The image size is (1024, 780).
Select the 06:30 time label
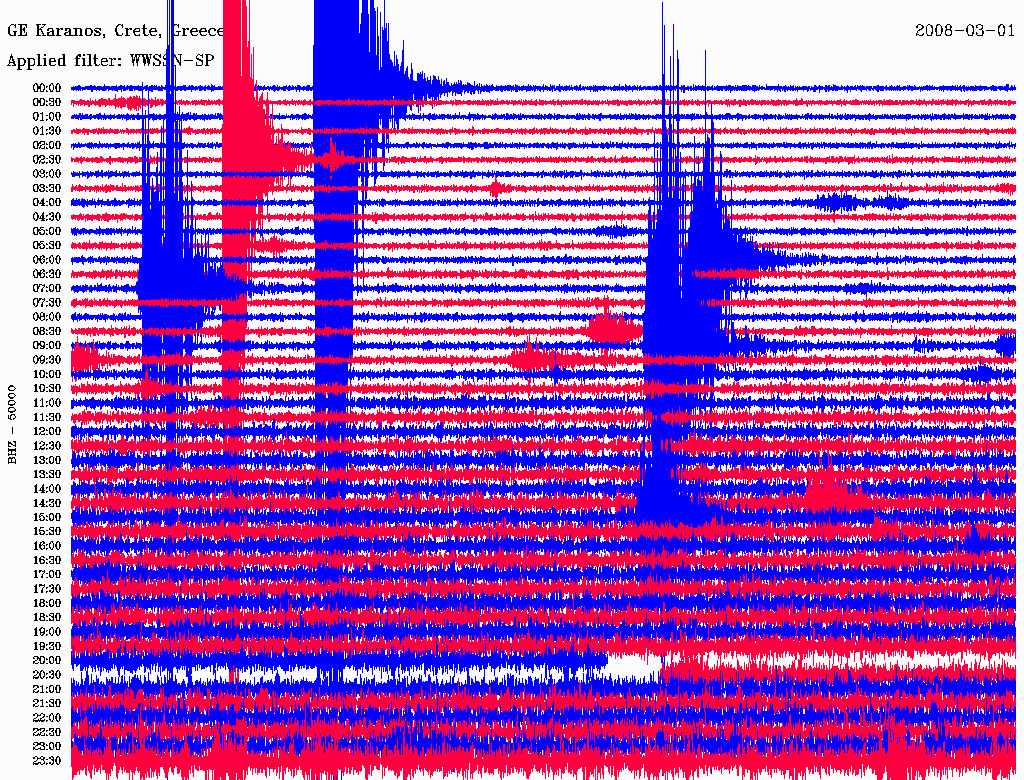pyautogui.click(x=47, y=274)
